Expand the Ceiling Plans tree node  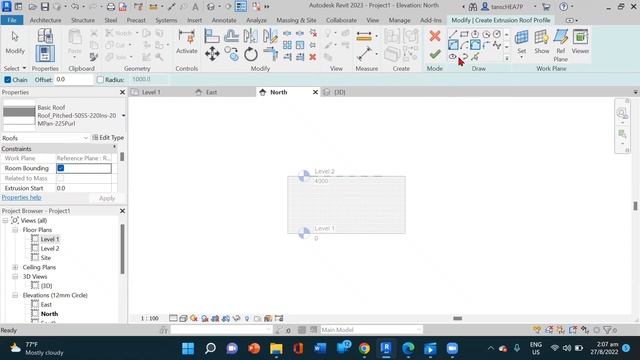pos(15,267)
